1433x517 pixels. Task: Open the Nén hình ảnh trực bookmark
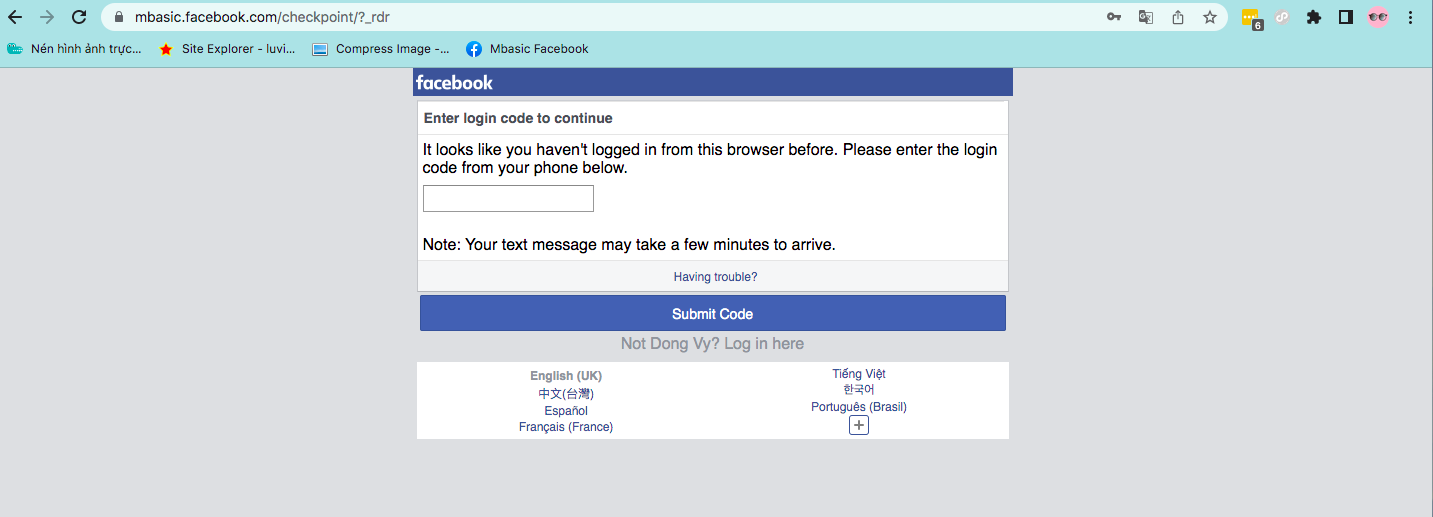pos(75,48)
